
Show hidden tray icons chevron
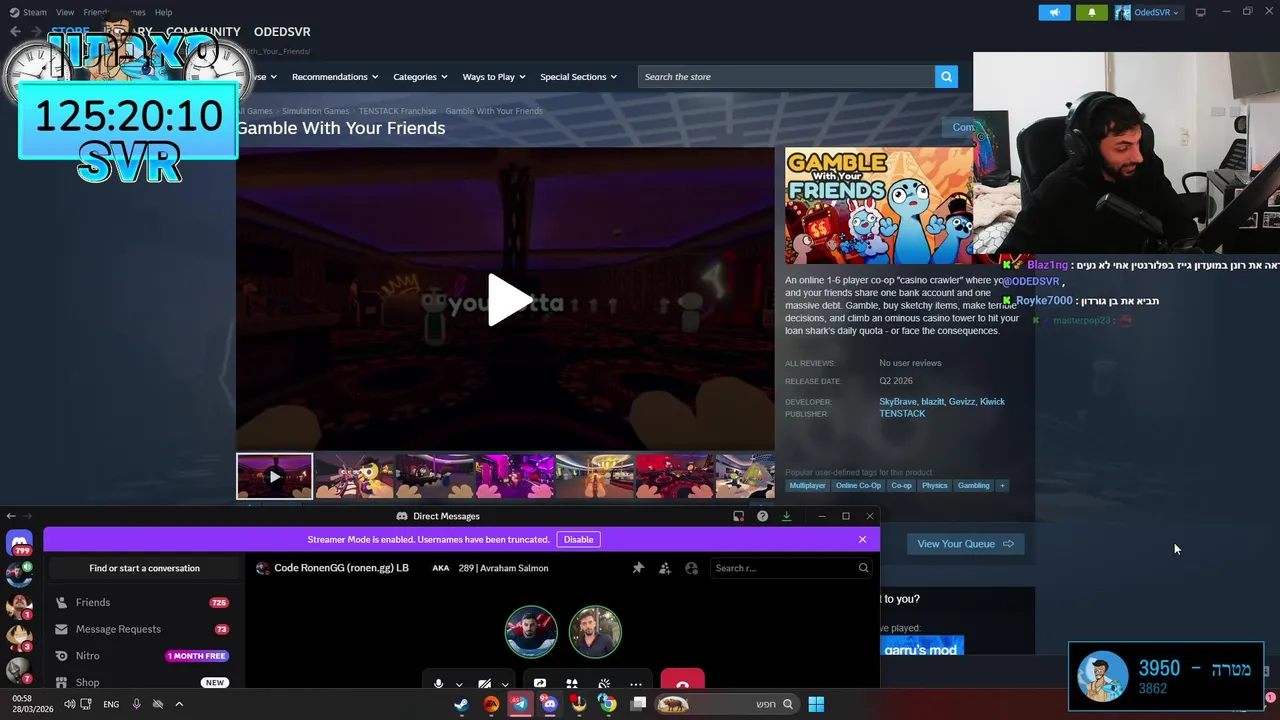coord(179,704)
